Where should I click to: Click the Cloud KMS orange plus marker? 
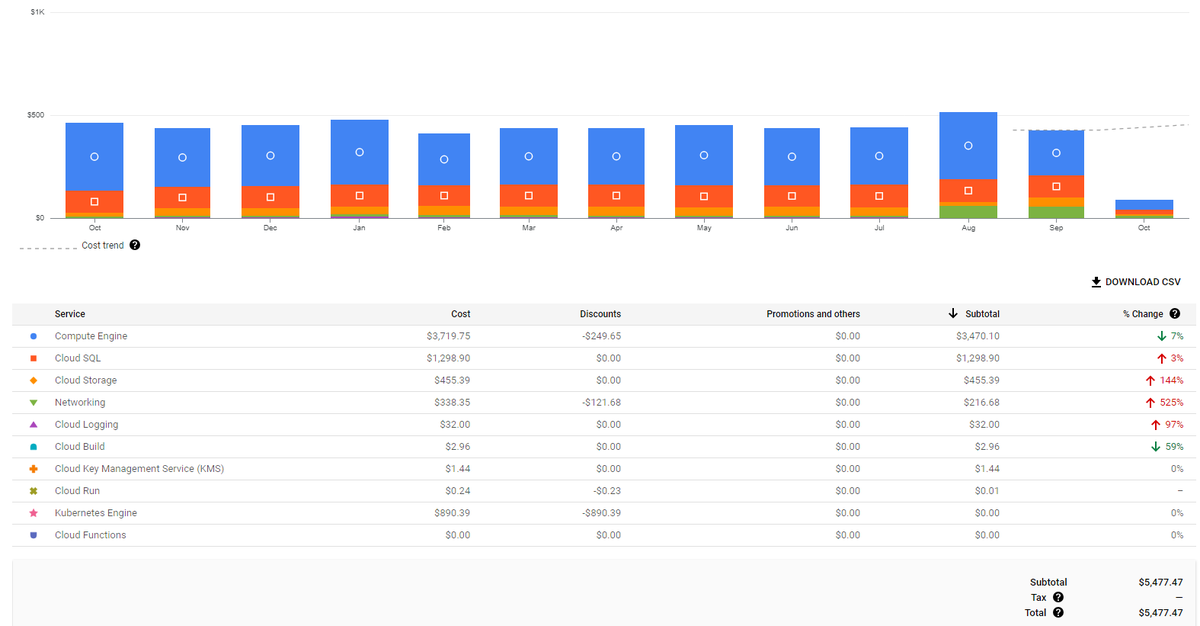(34, 469)
